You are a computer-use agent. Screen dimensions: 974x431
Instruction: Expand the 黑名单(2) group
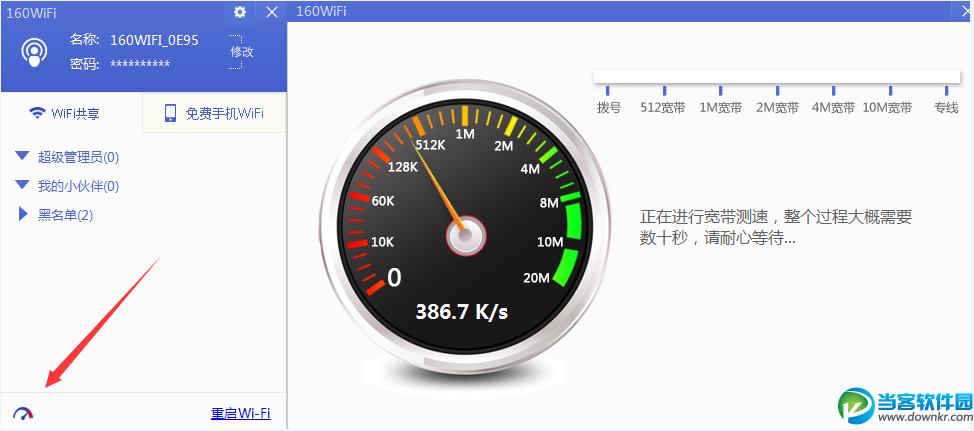pyautogui.click(x=23, y=214)
